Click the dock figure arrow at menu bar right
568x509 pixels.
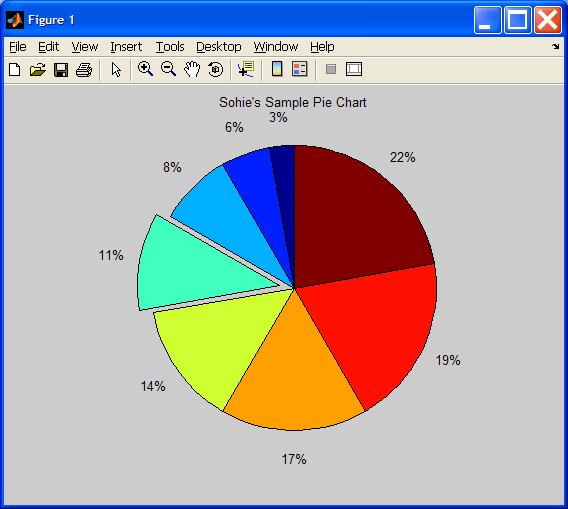pyautogui.click(x=556, y=46)
